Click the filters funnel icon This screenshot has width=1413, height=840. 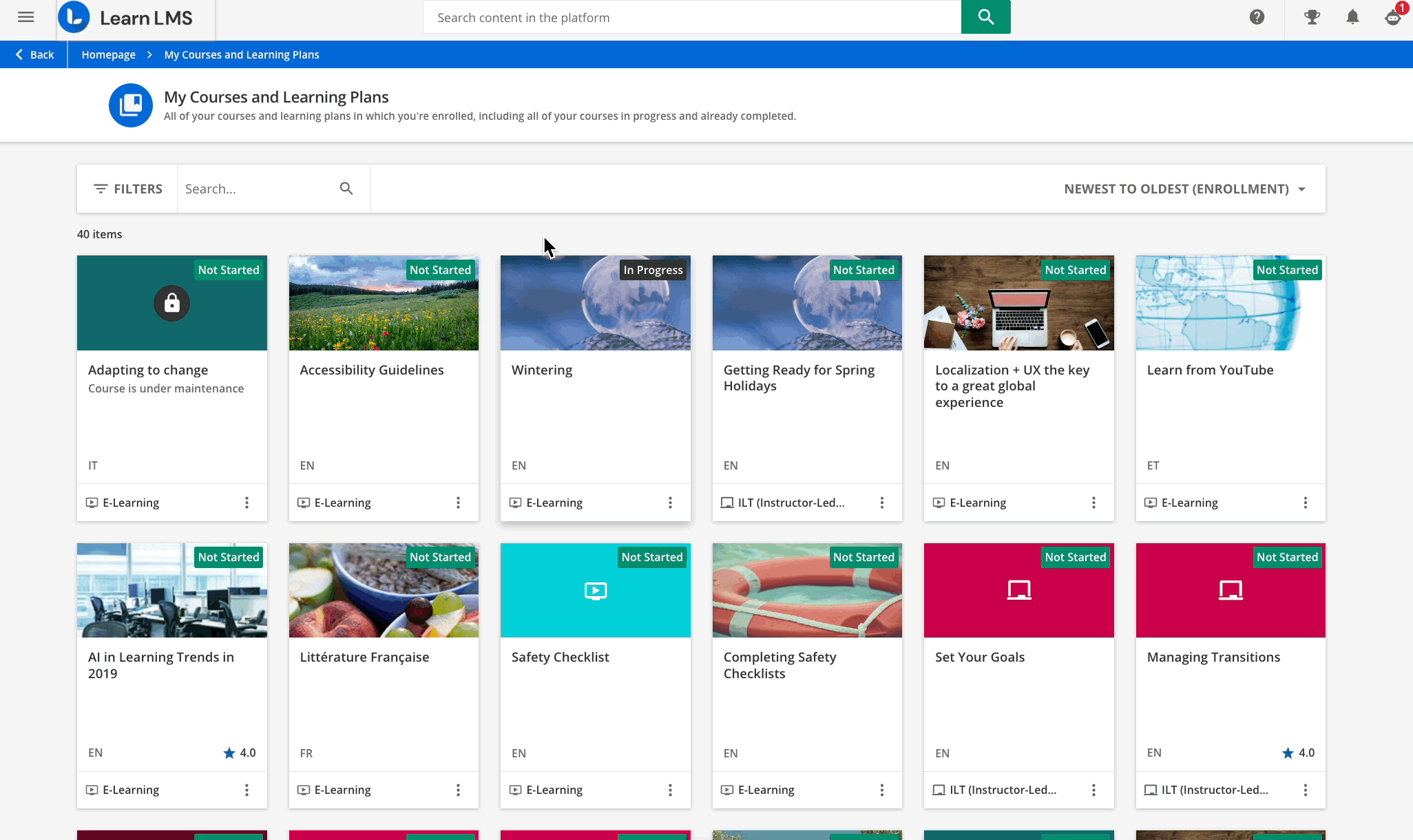pos(101,188)
